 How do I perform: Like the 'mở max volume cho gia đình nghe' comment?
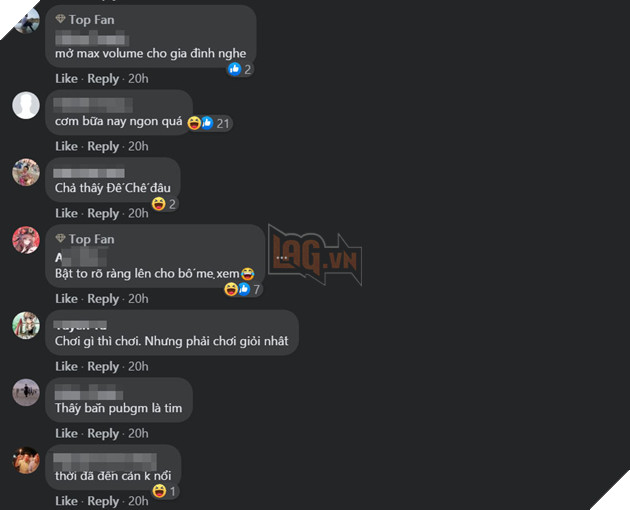coord(66,78)
